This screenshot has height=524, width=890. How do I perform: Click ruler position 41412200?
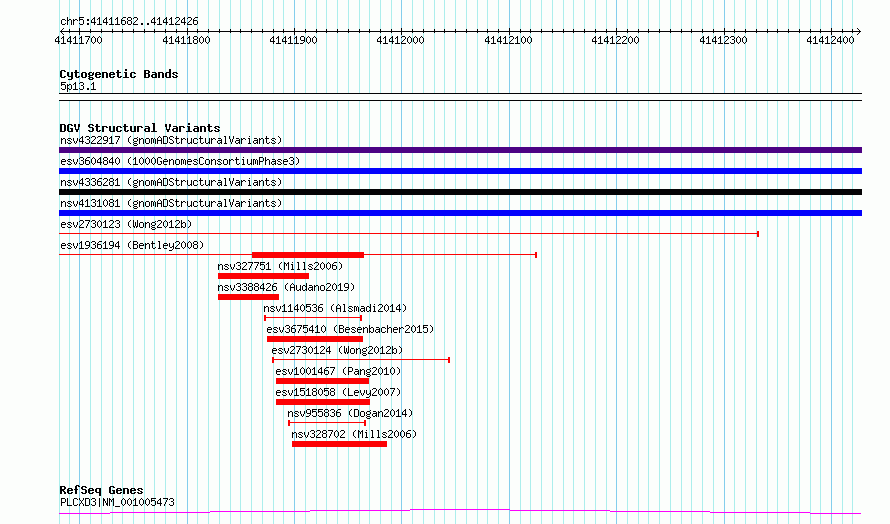point(616,40)
